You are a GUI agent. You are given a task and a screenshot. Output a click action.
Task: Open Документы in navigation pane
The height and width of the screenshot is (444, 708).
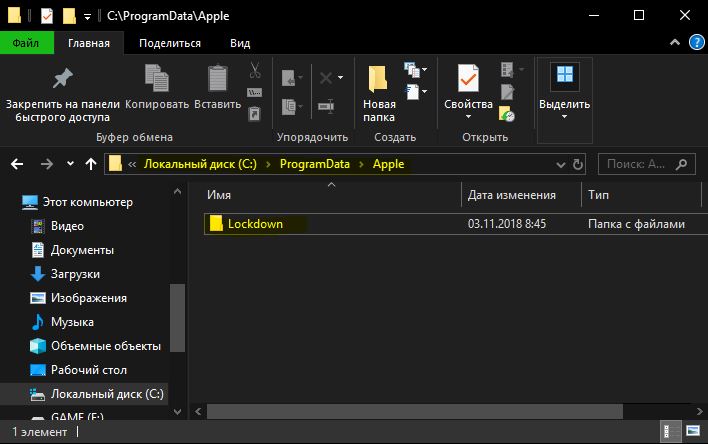point(82,250)
